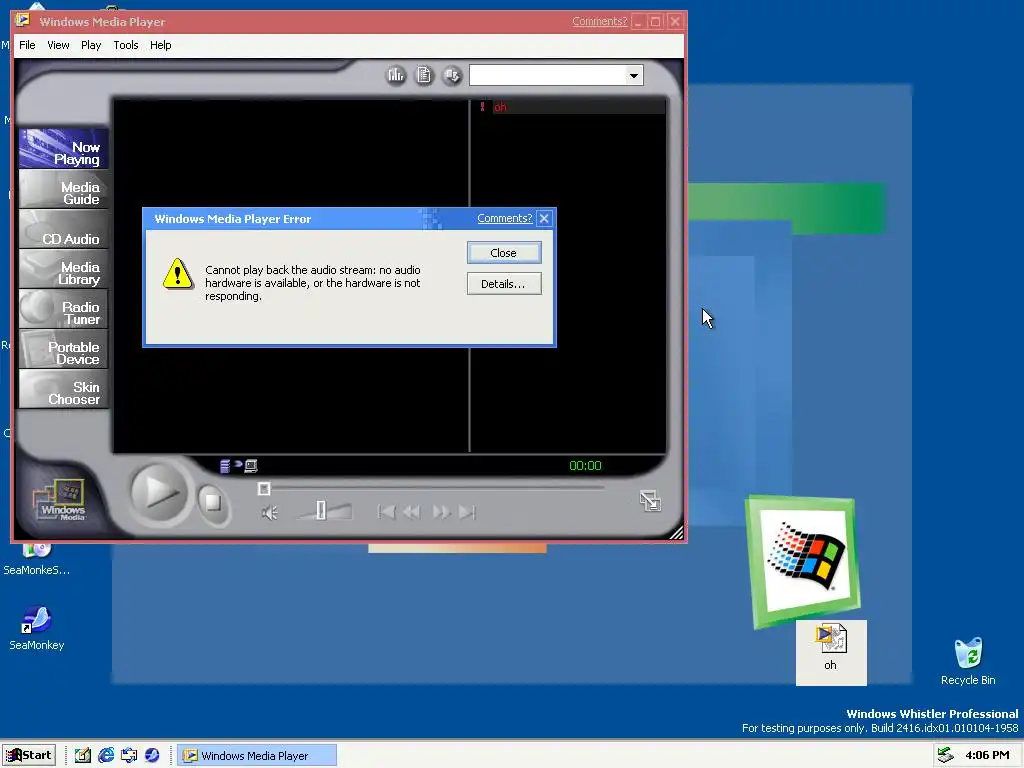Close the error dialog with X
This screenshot has width=1024, height=768.
click(544, 218)
